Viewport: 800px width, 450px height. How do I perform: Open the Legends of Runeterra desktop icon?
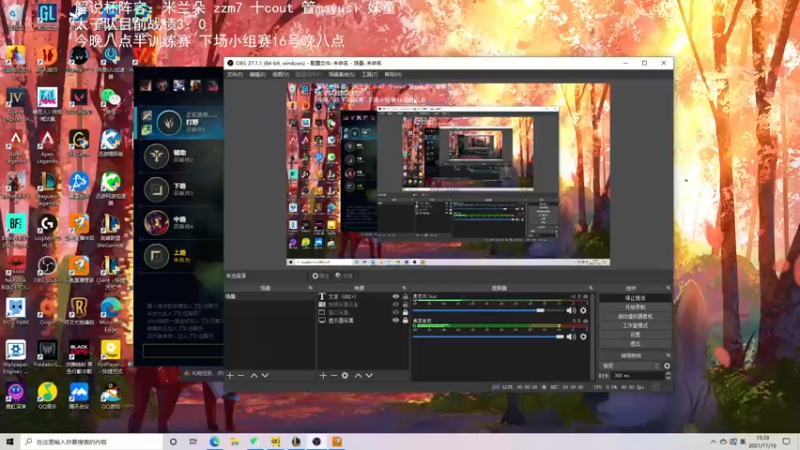(79, 311)
